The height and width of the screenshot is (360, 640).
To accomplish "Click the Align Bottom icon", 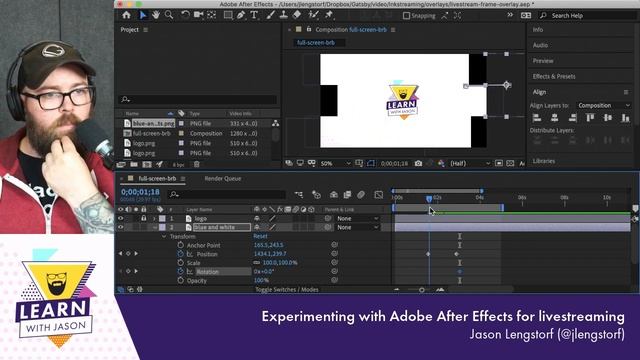I will coord(625,118).
